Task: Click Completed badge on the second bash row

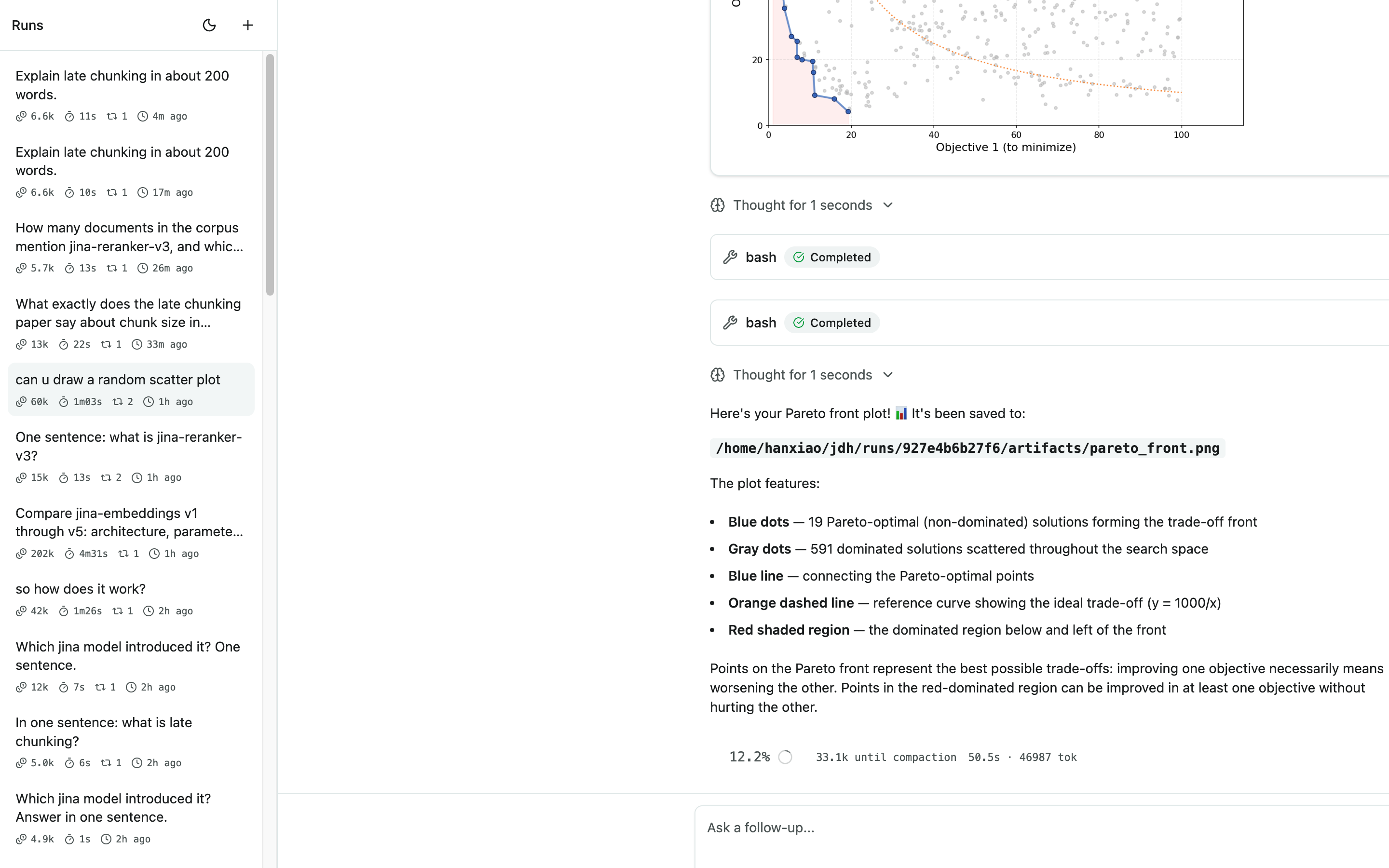Action: [831, 323]
